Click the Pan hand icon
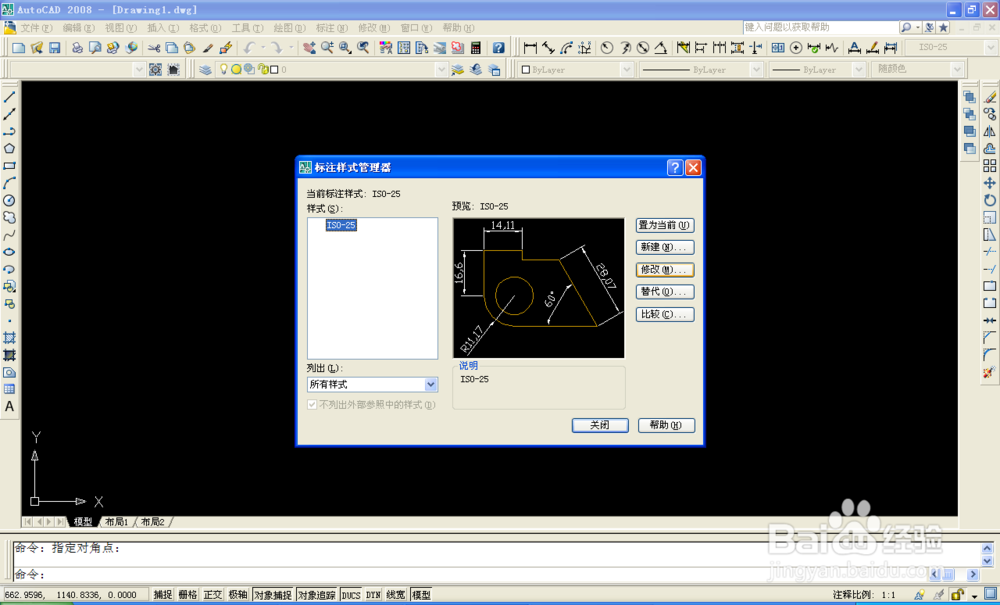 pyautogui.click(x=309, y=48)
